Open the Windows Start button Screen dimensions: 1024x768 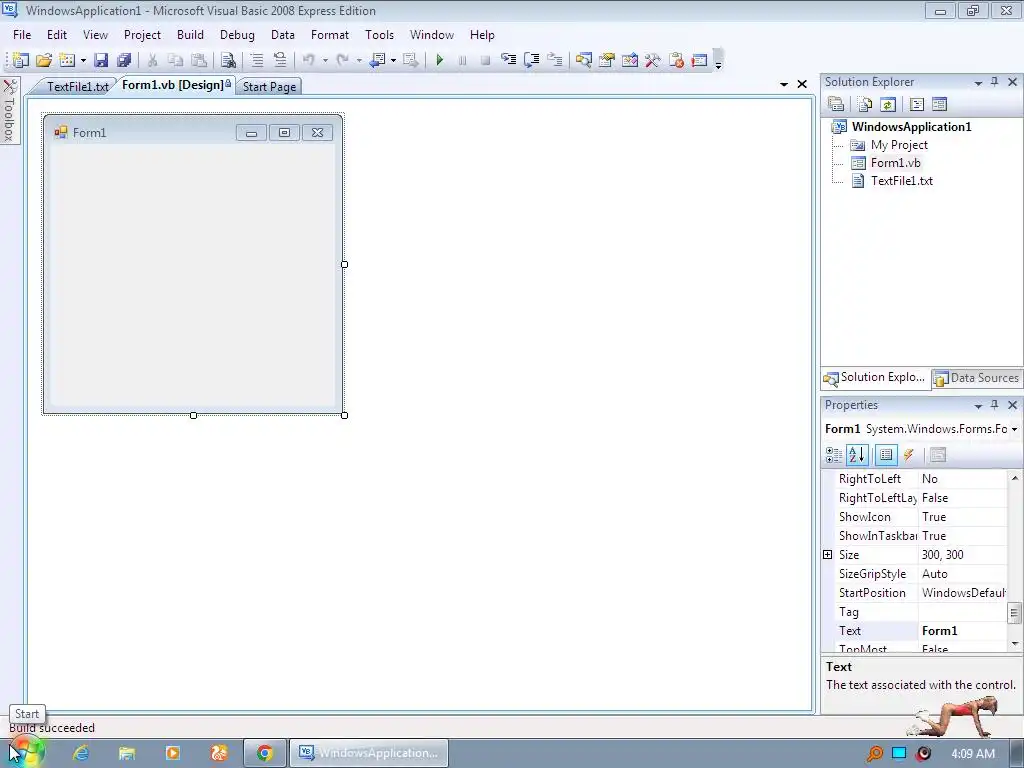click(26, 753)
